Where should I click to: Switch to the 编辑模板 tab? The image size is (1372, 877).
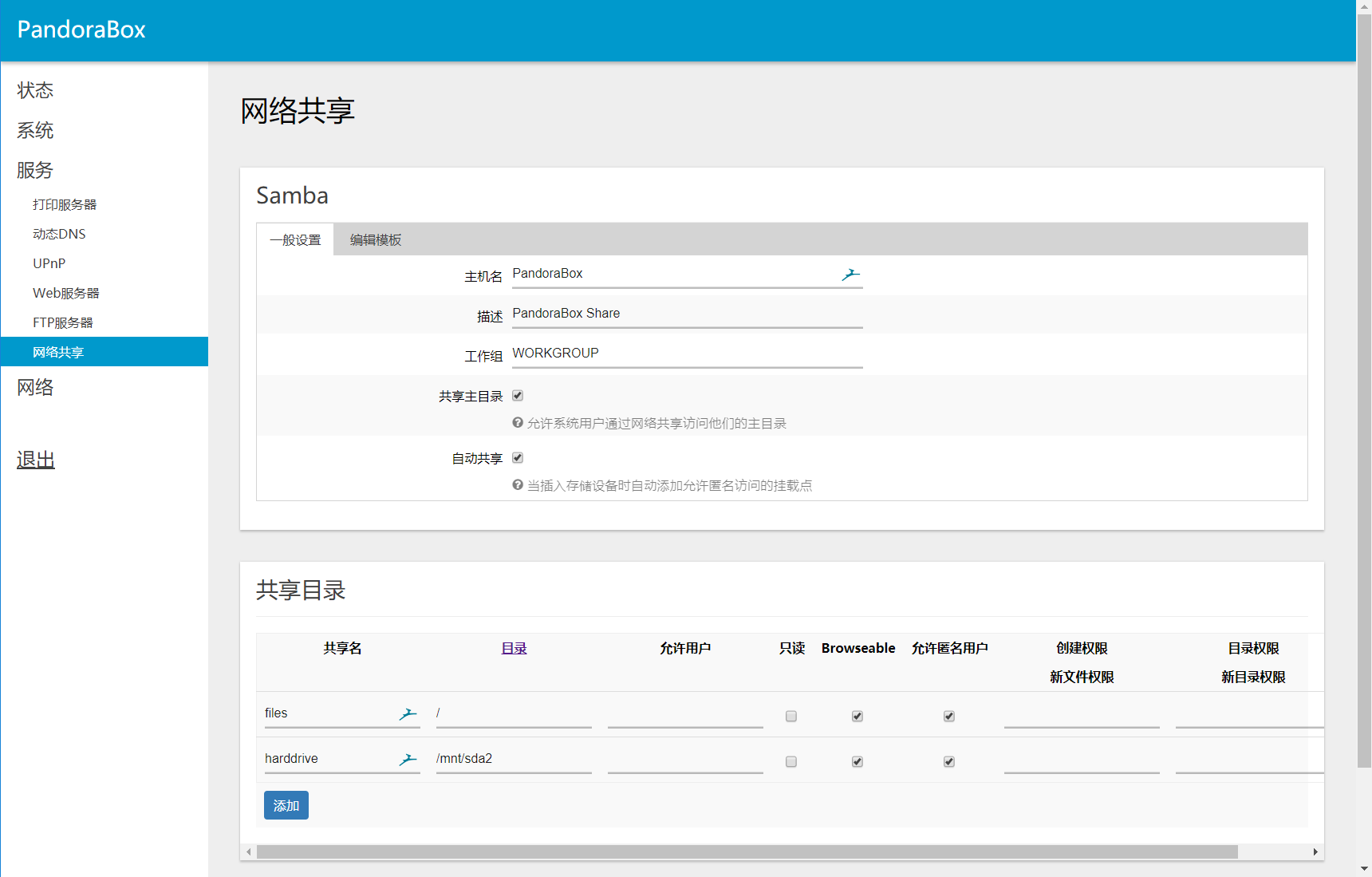click(x=376, y=240)
